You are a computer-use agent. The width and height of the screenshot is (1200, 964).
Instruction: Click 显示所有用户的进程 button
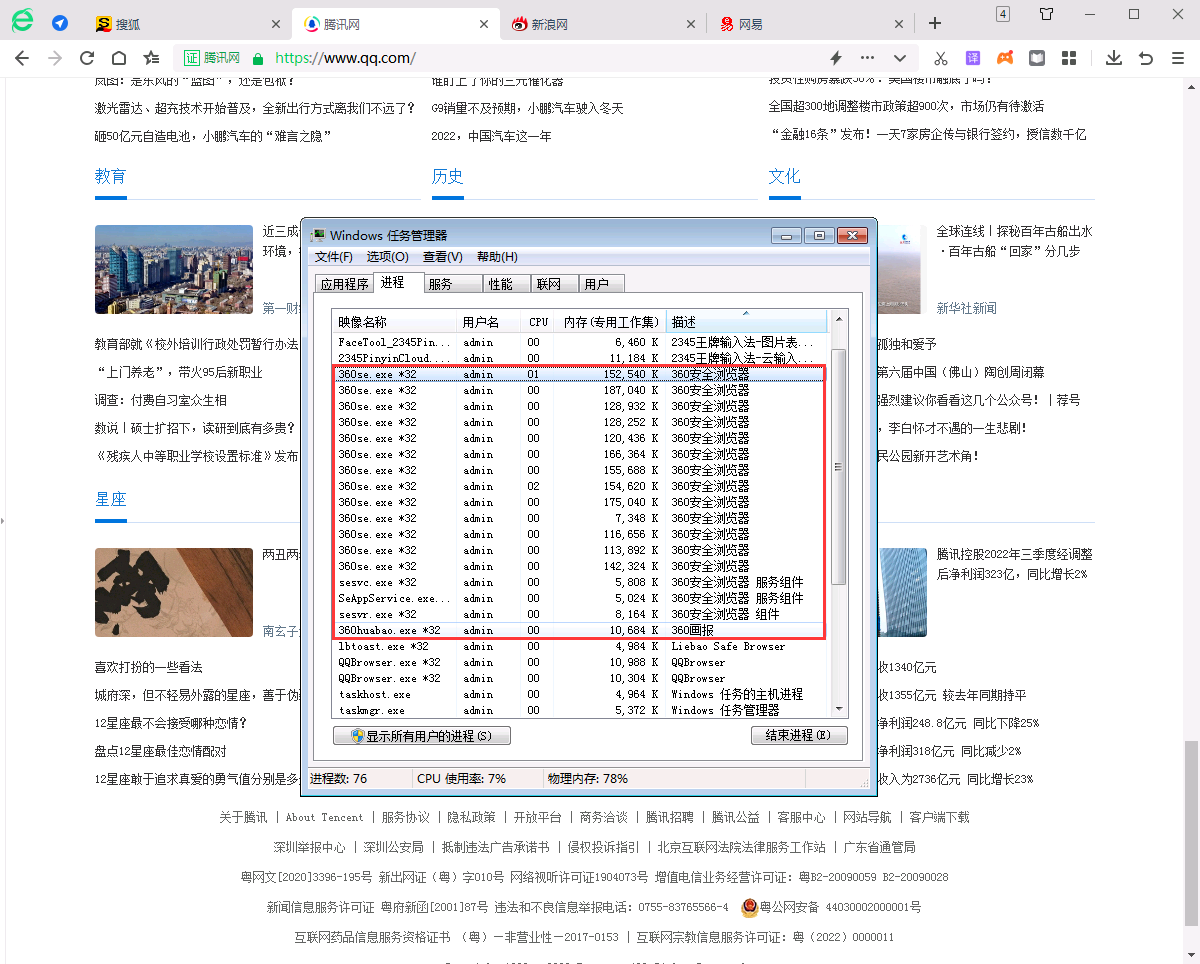422,736
